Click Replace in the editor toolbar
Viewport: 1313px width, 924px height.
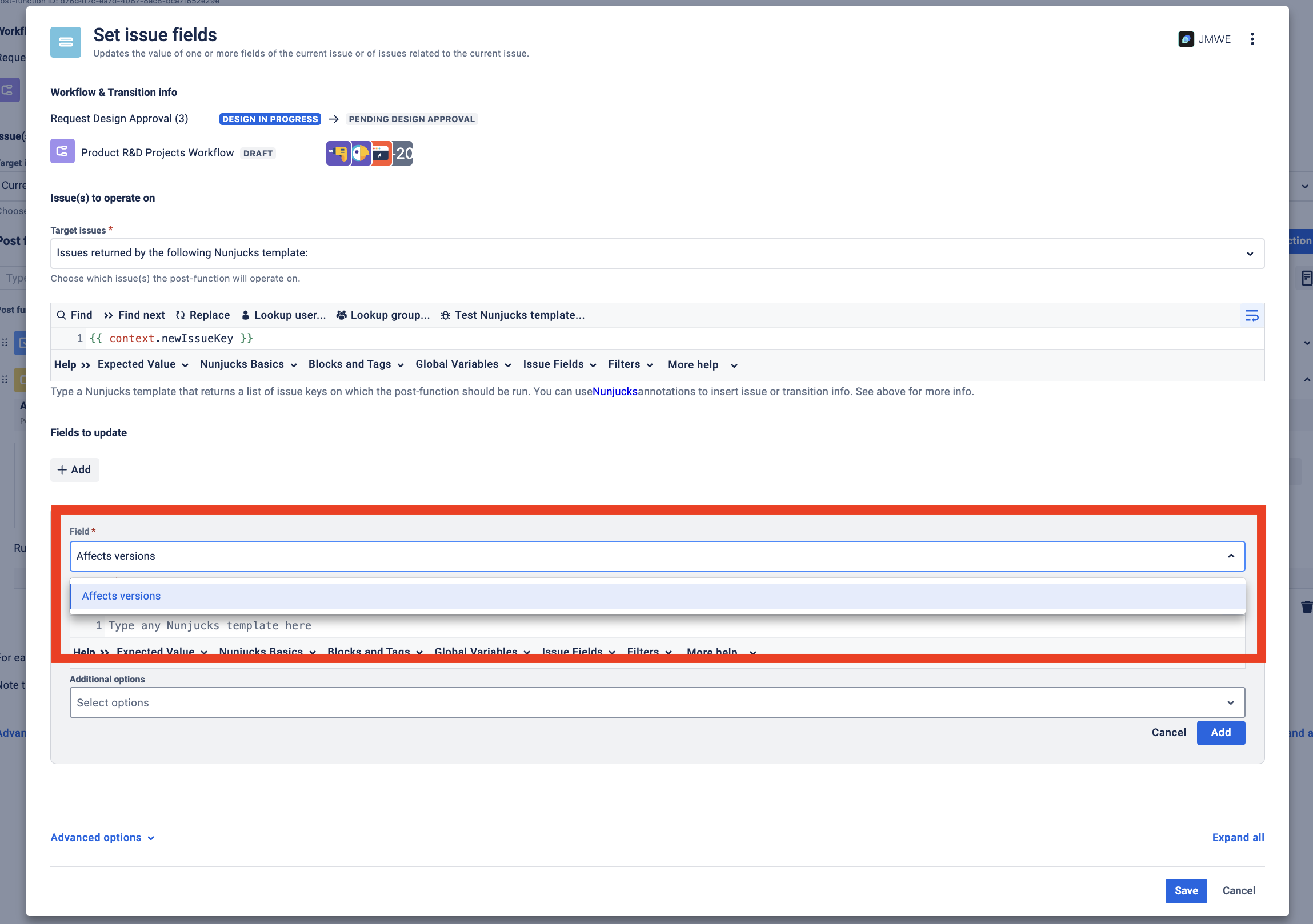[202, 315]
